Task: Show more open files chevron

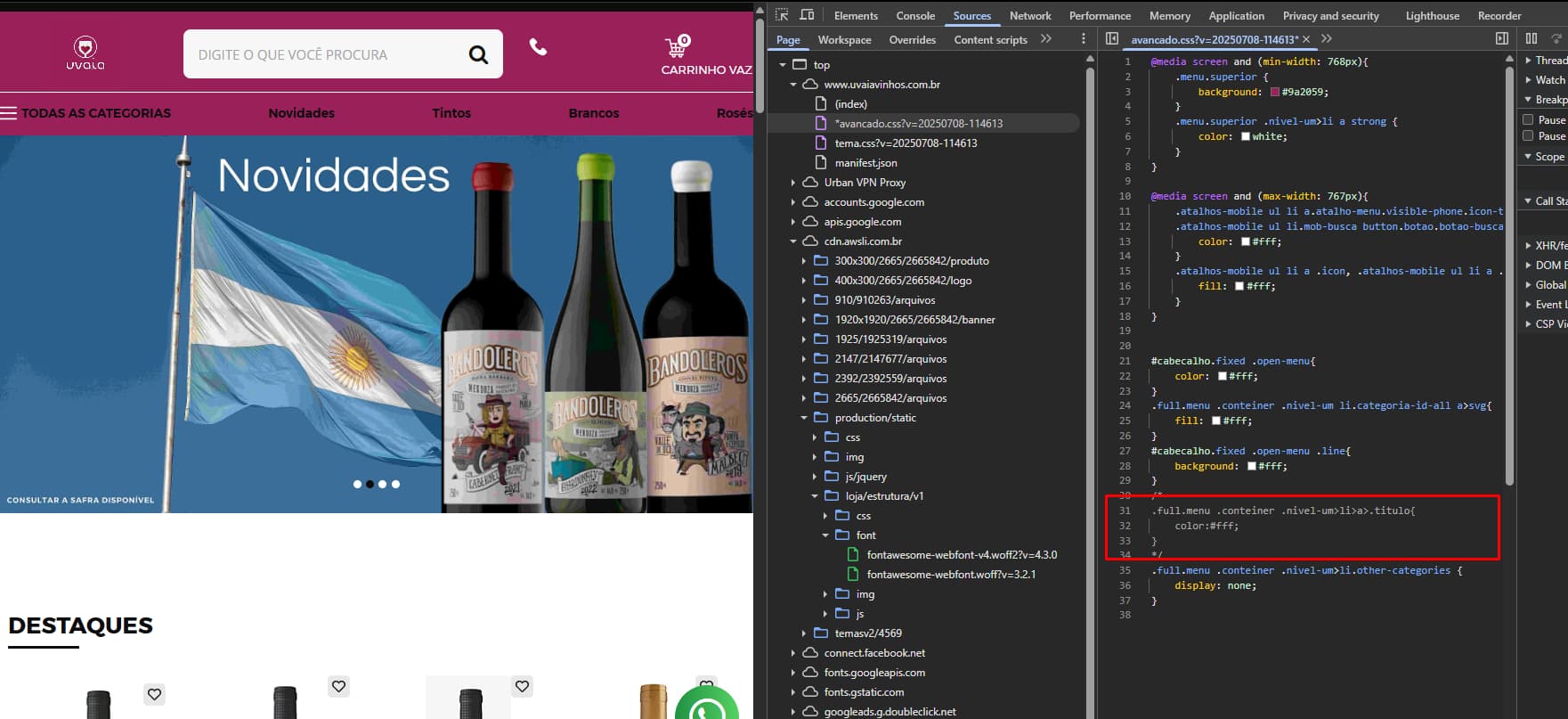Action: [x=1327, y=38]
